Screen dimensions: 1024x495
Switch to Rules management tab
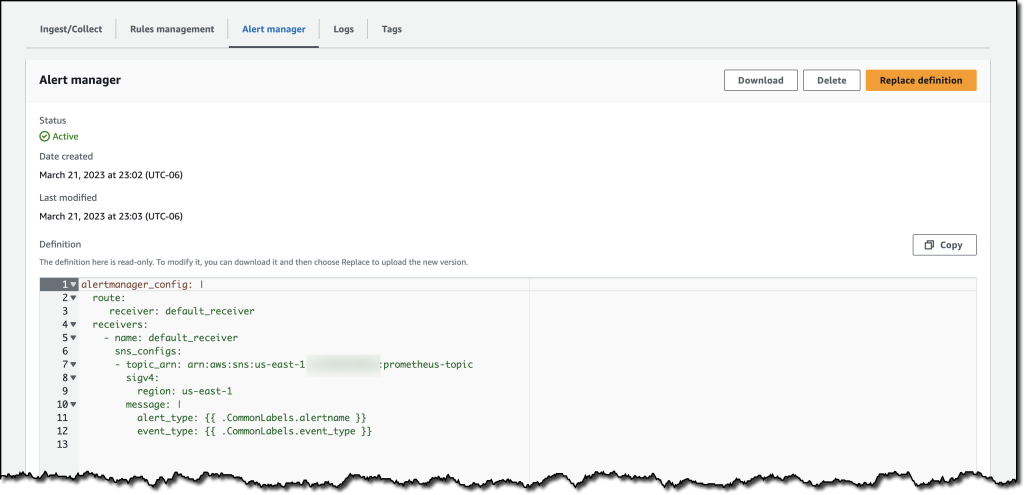pos(172,29)
